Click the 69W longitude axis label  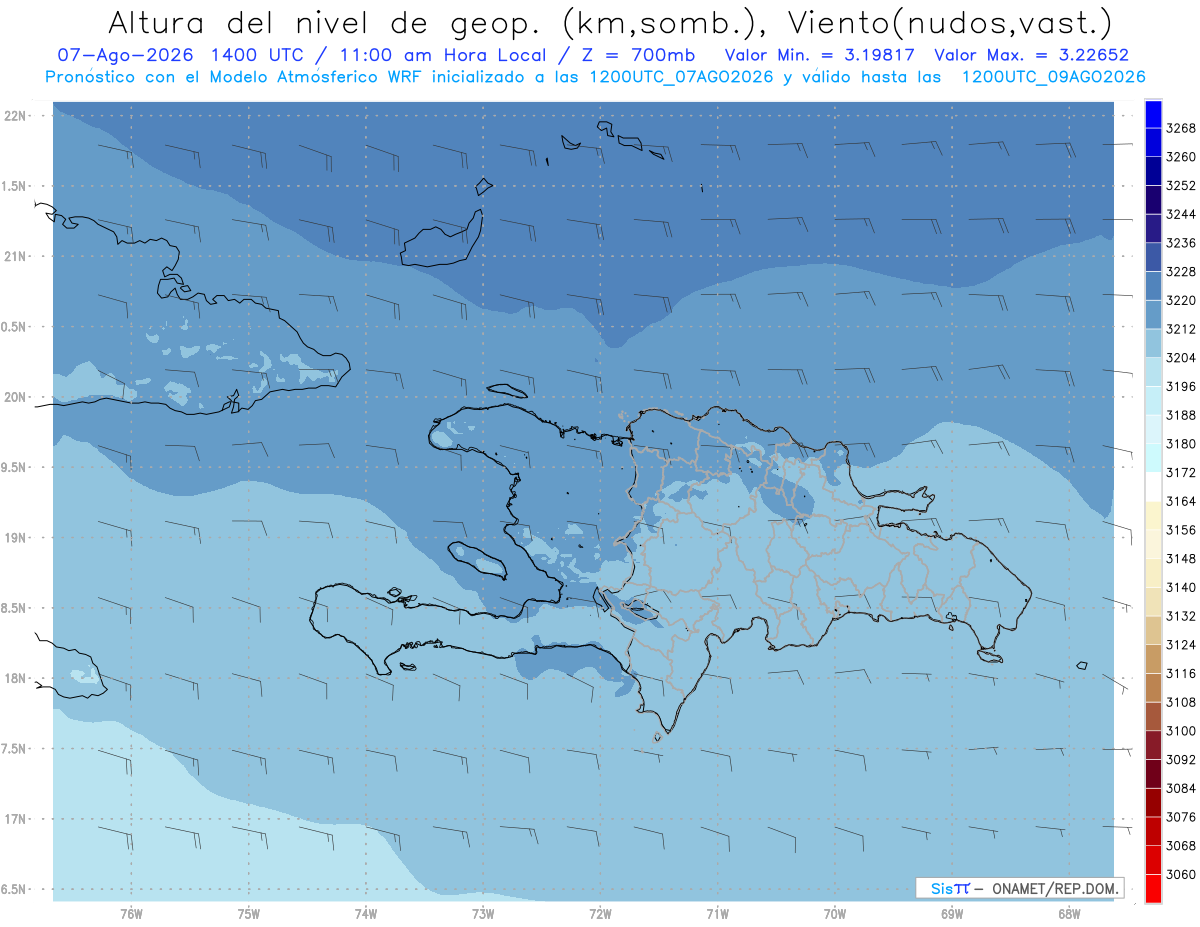click(x=952, y=914)
